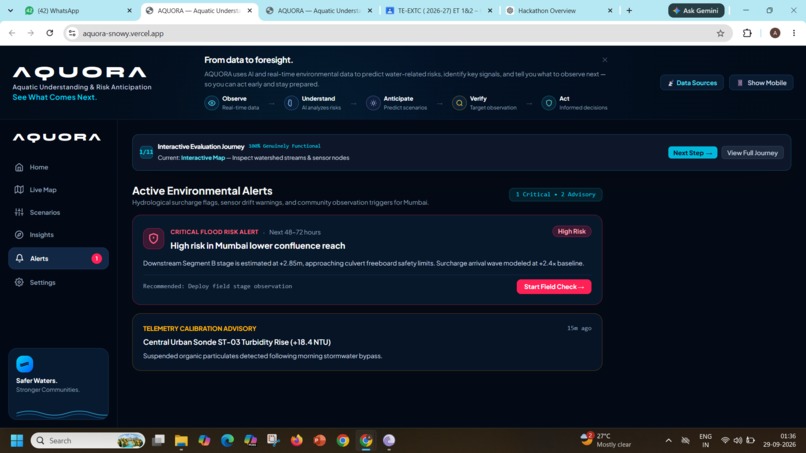
Task: Open the Chrome profile avatar
Action: coord(775,33)
